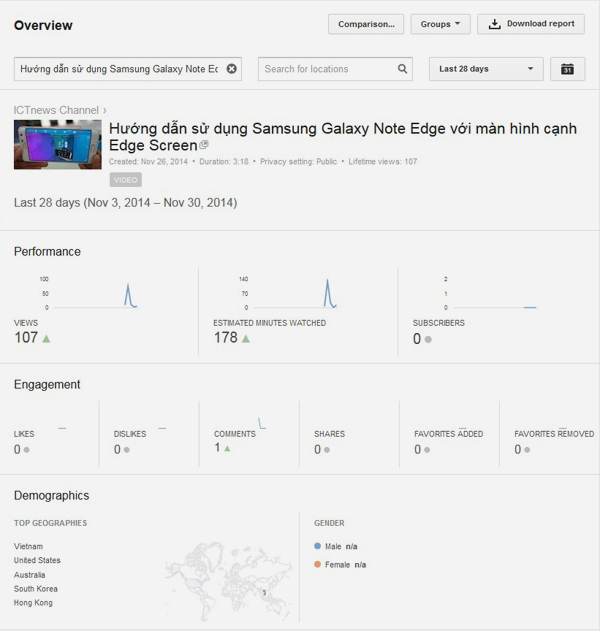
Task: Open the video thumbnail of Galaxy Note Edge
Action: click(x=58, y=144)
